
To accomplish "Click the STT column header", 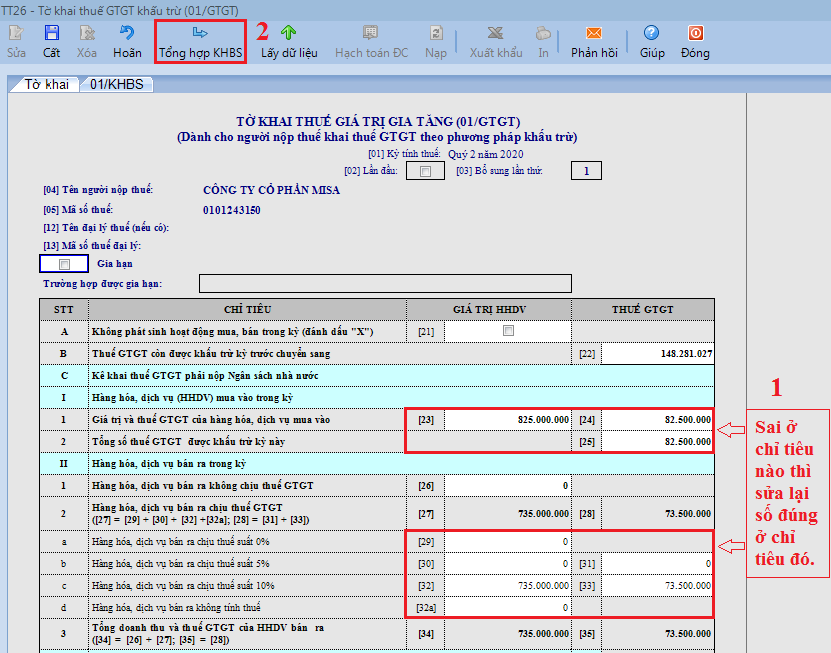I will (64, 310).
